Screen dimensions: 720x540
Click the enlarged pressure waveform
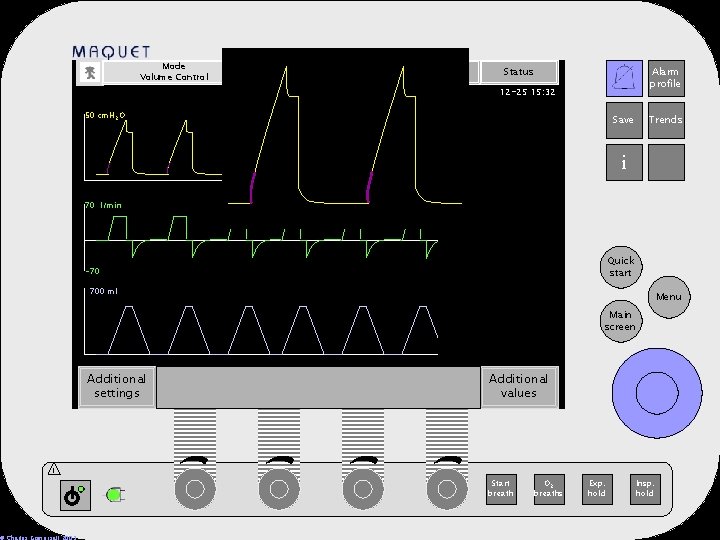345,135
